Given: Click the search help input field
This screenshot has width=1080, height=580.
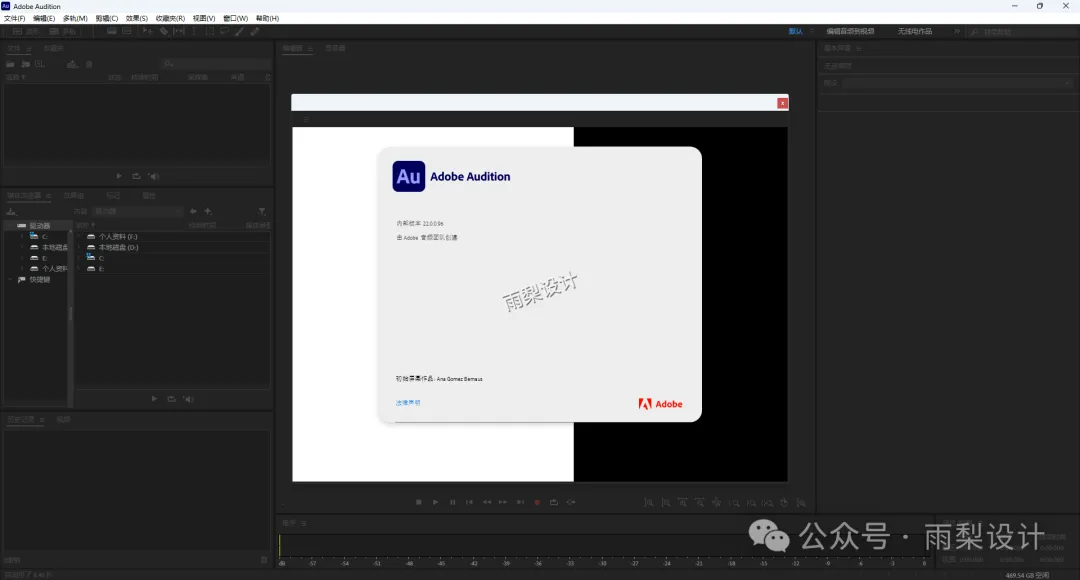Looking at the screenshot, I should (1023, 32).
